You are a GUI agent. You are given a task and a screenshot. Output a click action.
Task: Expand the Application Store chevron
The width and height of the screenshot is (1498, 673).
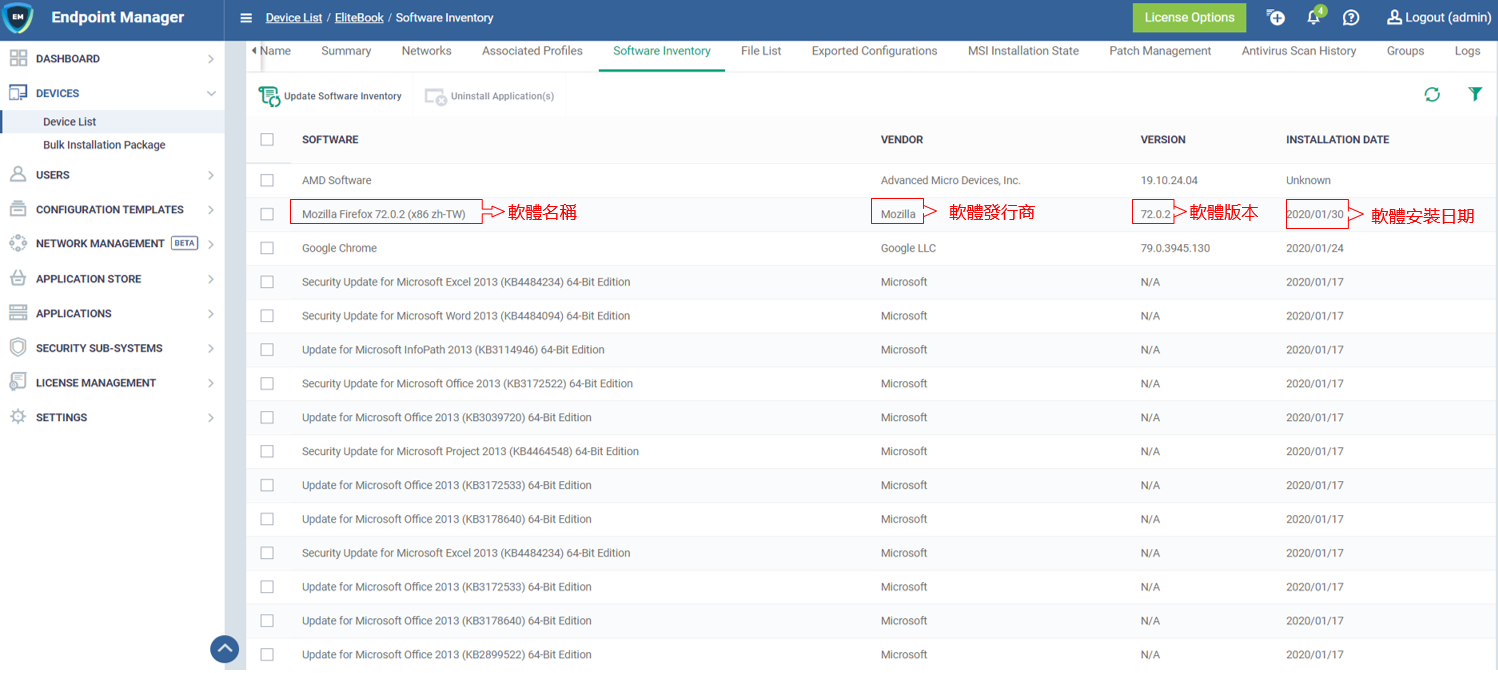click(211, 279)
